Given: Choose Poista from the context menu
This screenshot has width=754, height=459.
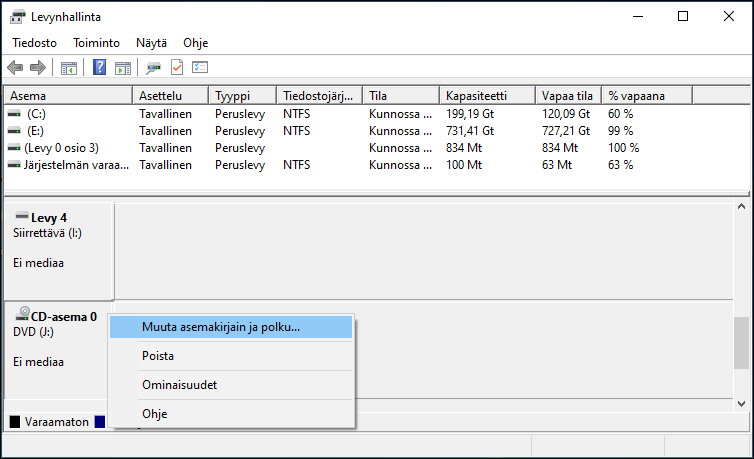Looking at the screenshot, I should [158, 356].
